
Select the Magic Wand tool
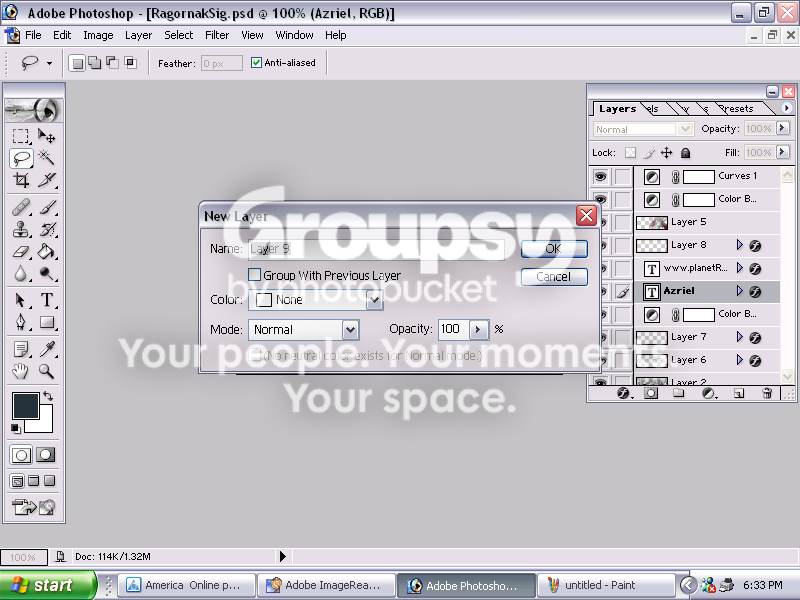click(x=47, y=157)
